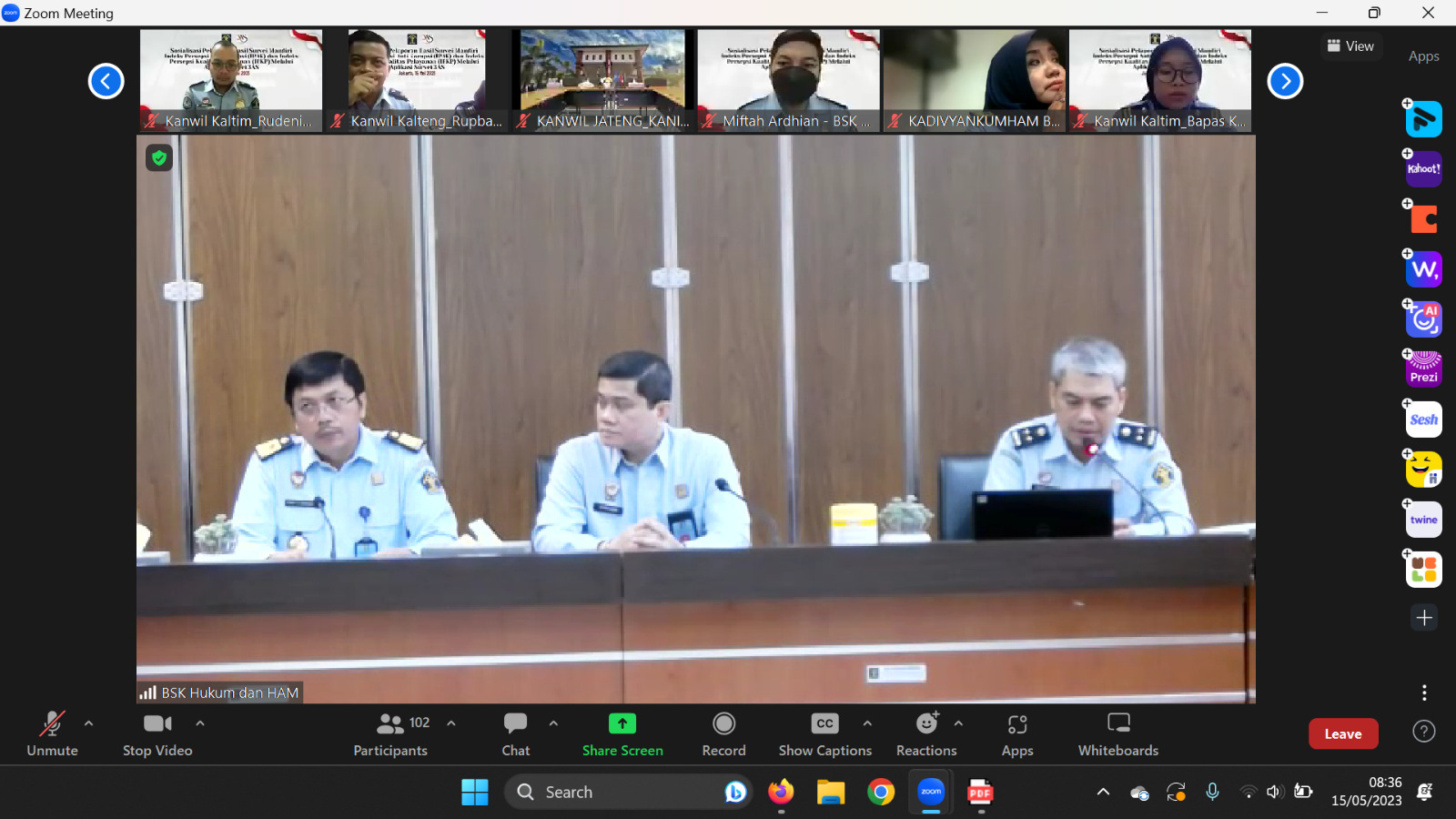This screenshot has height=819, width=1456.
Task: Open the purple W app icon
Action: pyautogui.click(x=1424, y=269)
